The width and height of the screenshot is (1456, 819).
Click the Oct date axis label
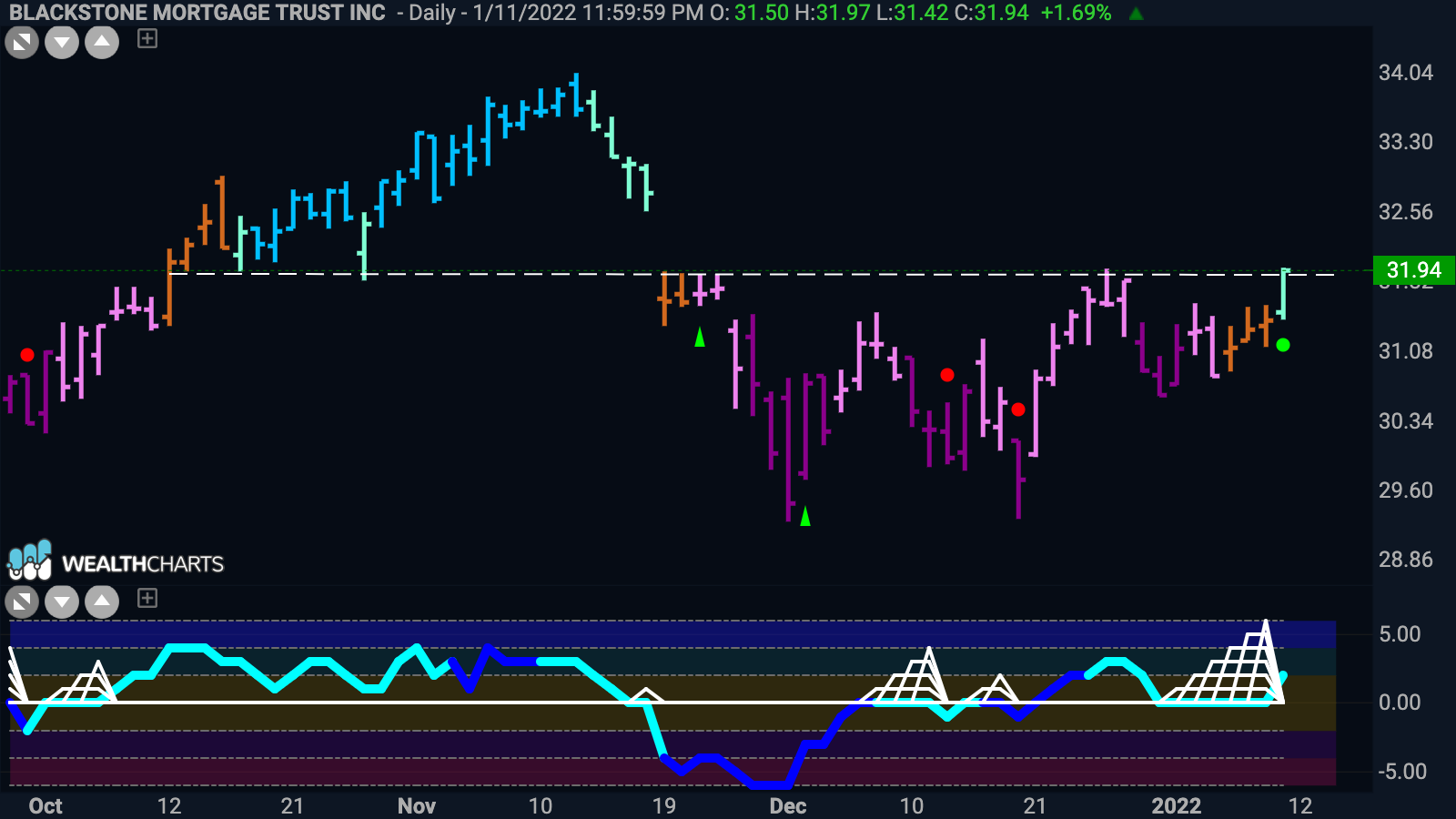pyautogui.click(x=45, y=806)
